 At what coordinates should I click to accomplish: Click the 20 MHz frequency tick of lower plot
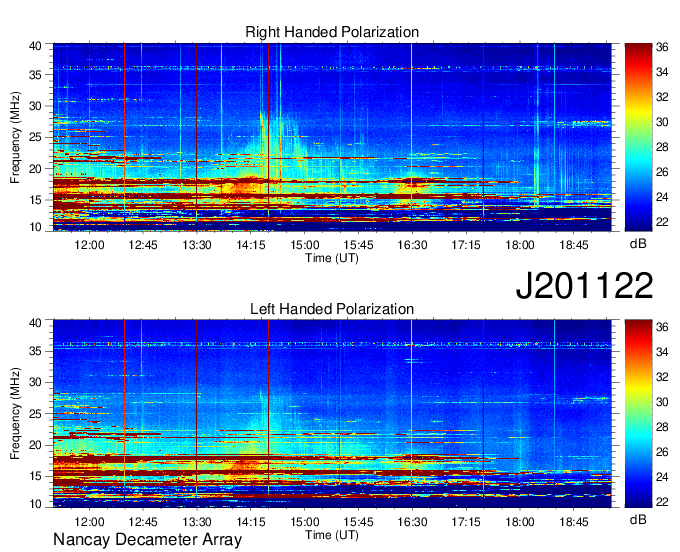point(35,445)
